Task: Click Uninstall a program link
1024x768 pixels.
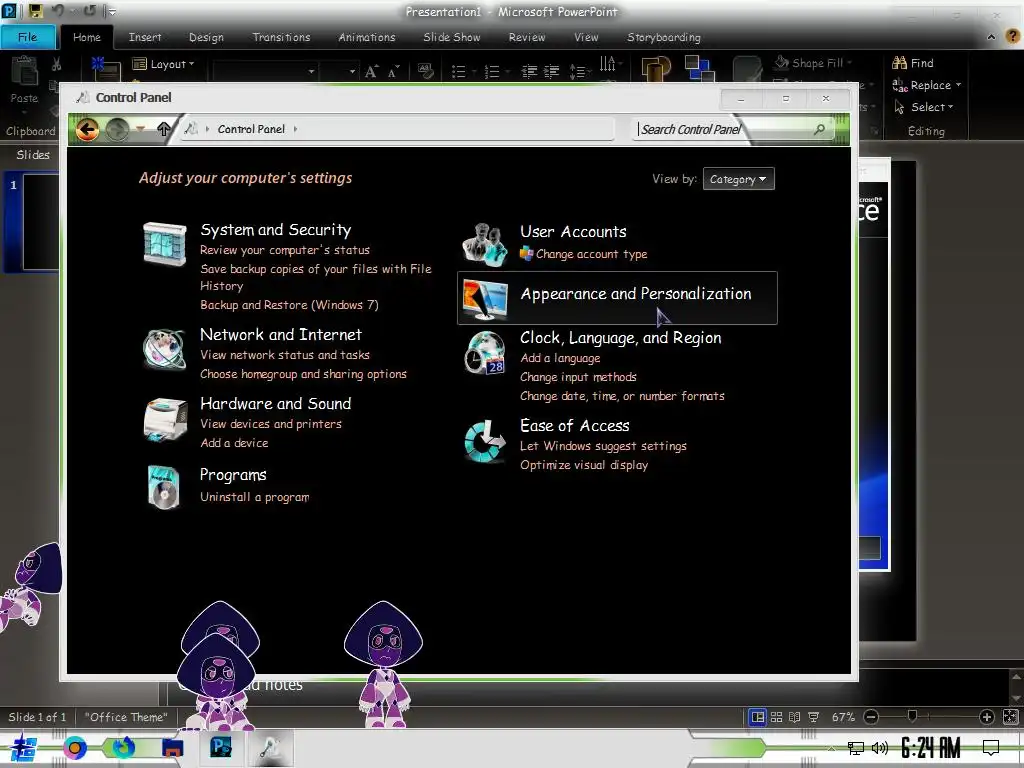Action: [x=255, y=497]
